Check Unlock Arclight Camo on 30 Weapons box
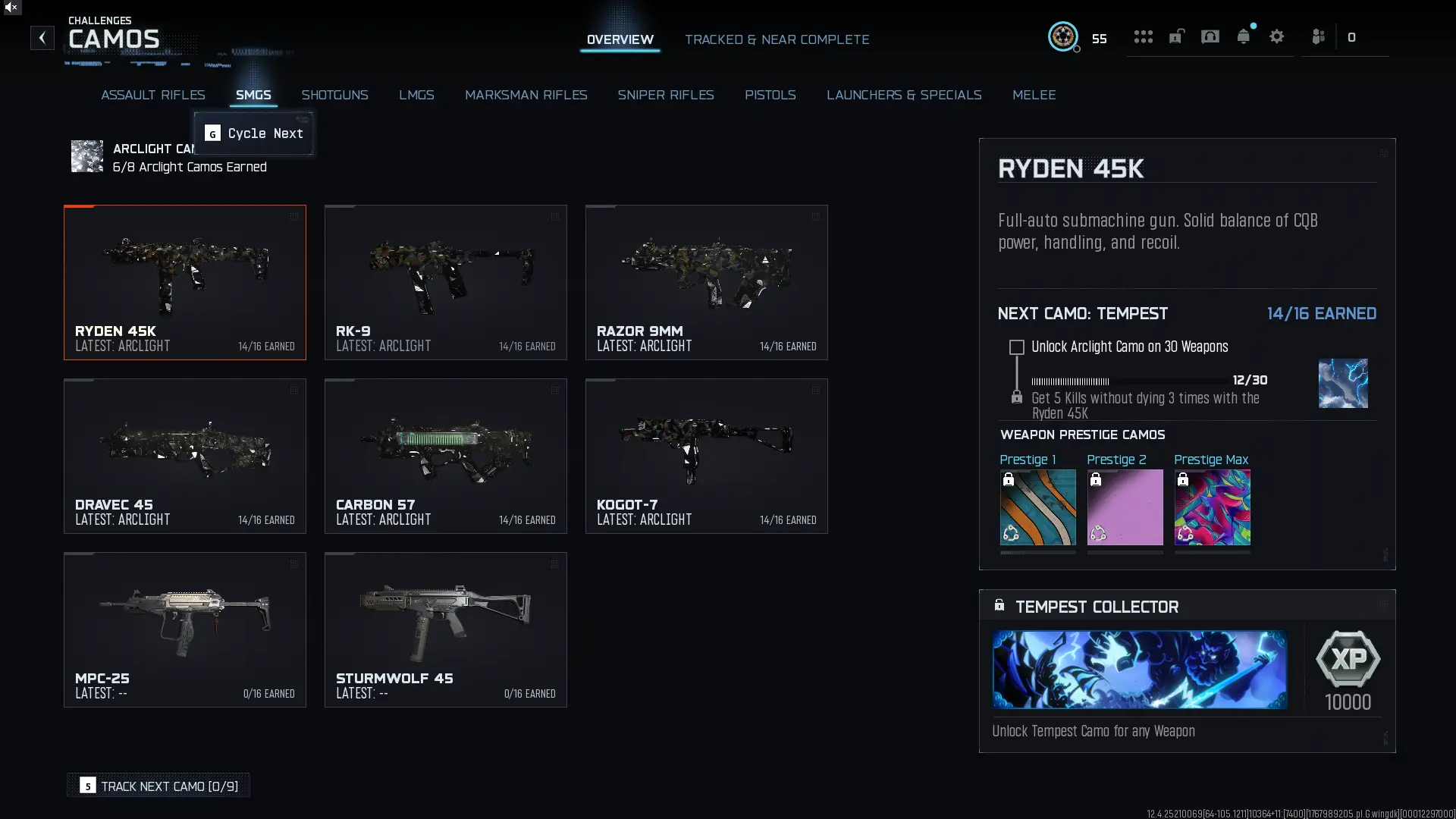The height and width of the screenshot is (819, 1456). coord(1017,347)
